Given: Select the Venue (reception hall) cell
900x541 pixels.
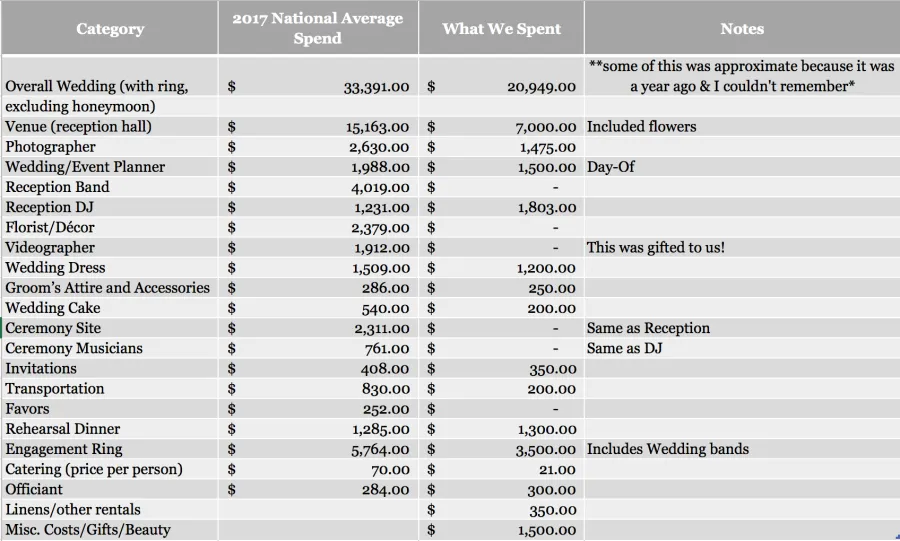Looking at the screenshot, I should pos(110,127).
